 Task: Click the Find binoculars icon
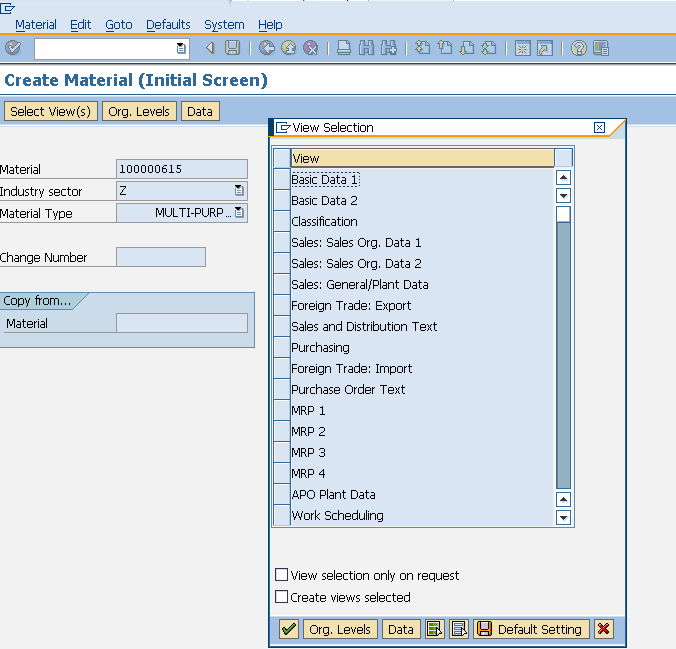pos(366,48)
